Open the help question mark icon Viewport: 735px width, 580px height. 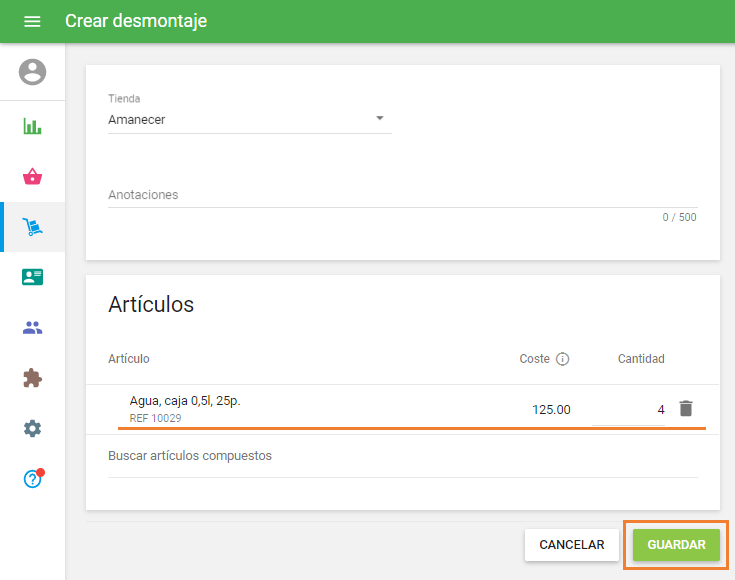(32, 479)
